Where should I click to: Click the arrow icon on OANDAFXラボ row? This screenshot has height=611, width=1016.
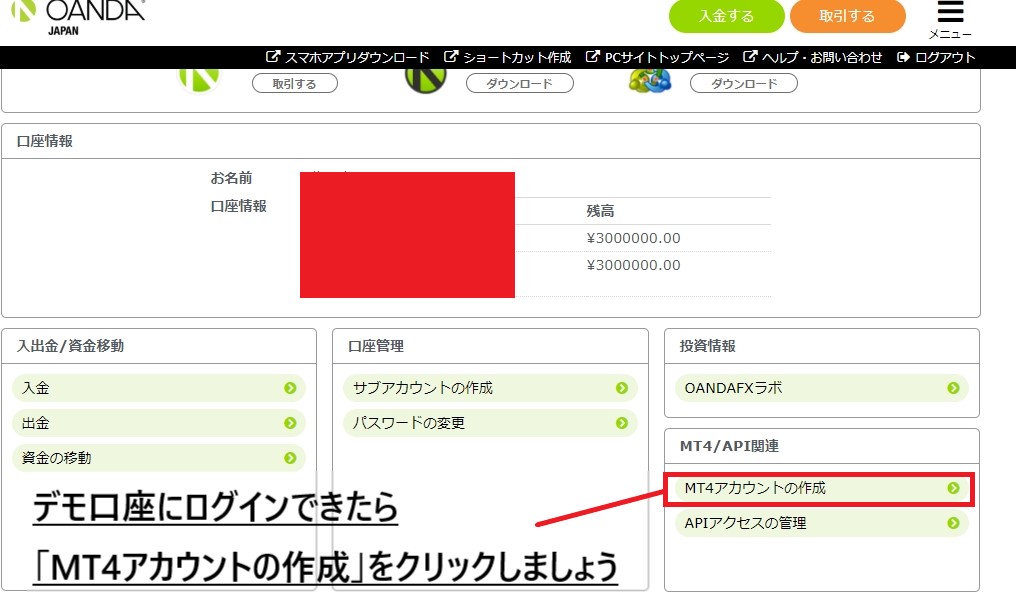[x=953, y=387]
